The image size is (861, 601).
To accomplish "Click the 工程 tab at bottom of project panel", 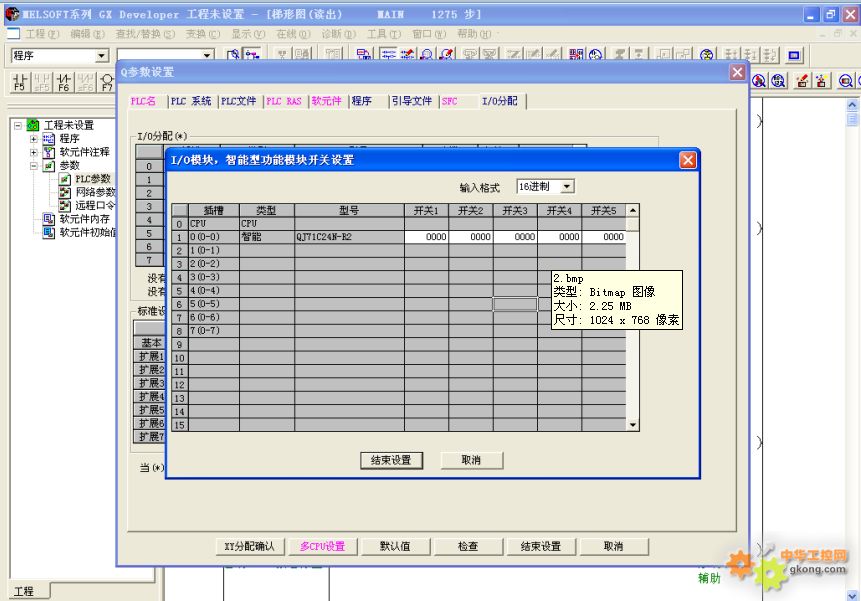I will point(29,591).
